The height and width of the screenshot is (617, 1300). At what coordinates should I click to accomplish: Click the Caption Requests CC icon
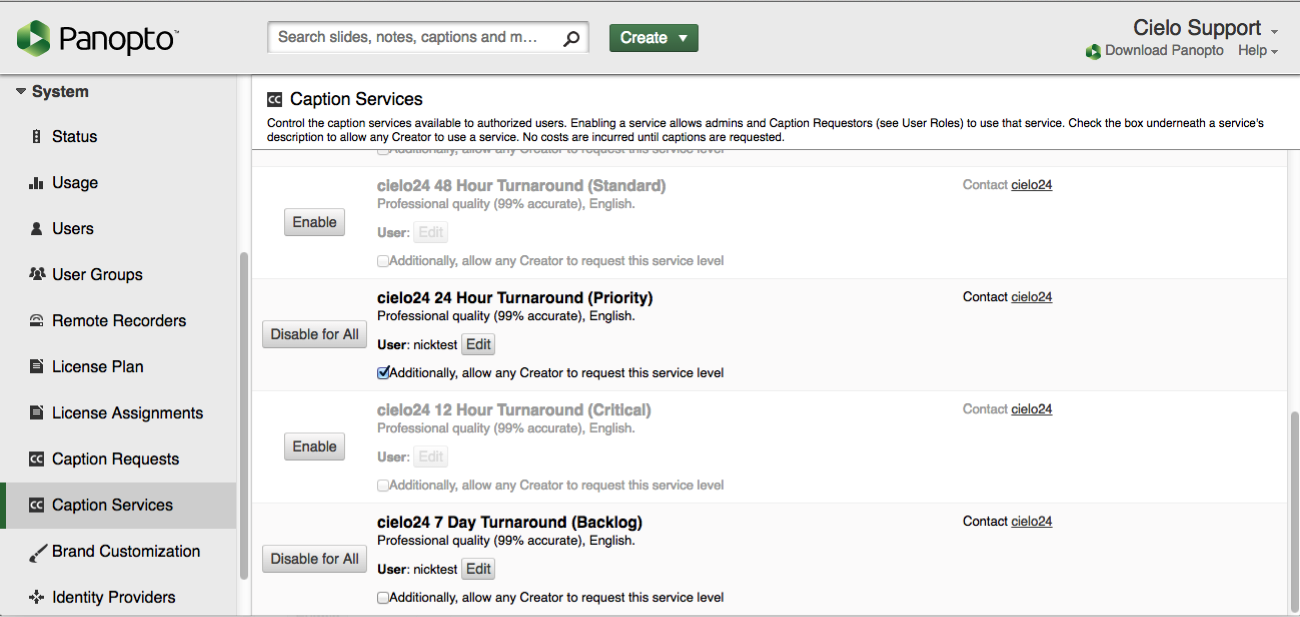(x=37, y=459)
